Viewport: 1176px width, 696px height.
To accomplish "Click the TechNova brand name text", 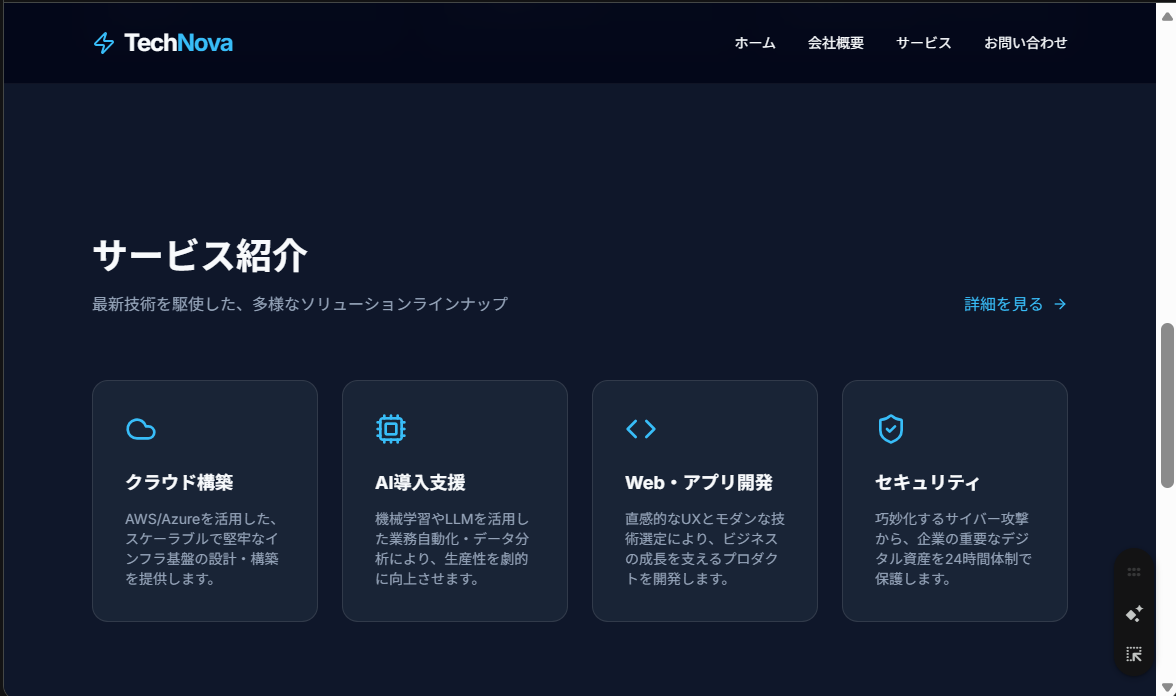I will click(178, 42).
